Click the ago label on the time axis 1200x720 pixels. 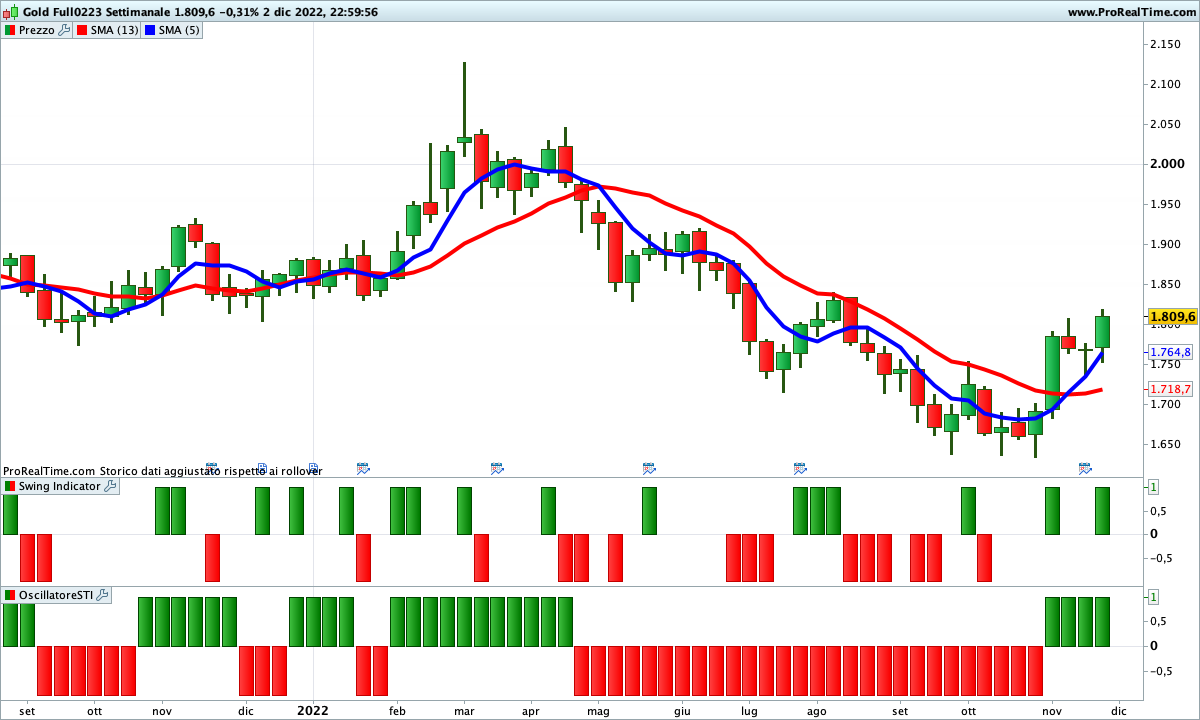tap(816, 711)
